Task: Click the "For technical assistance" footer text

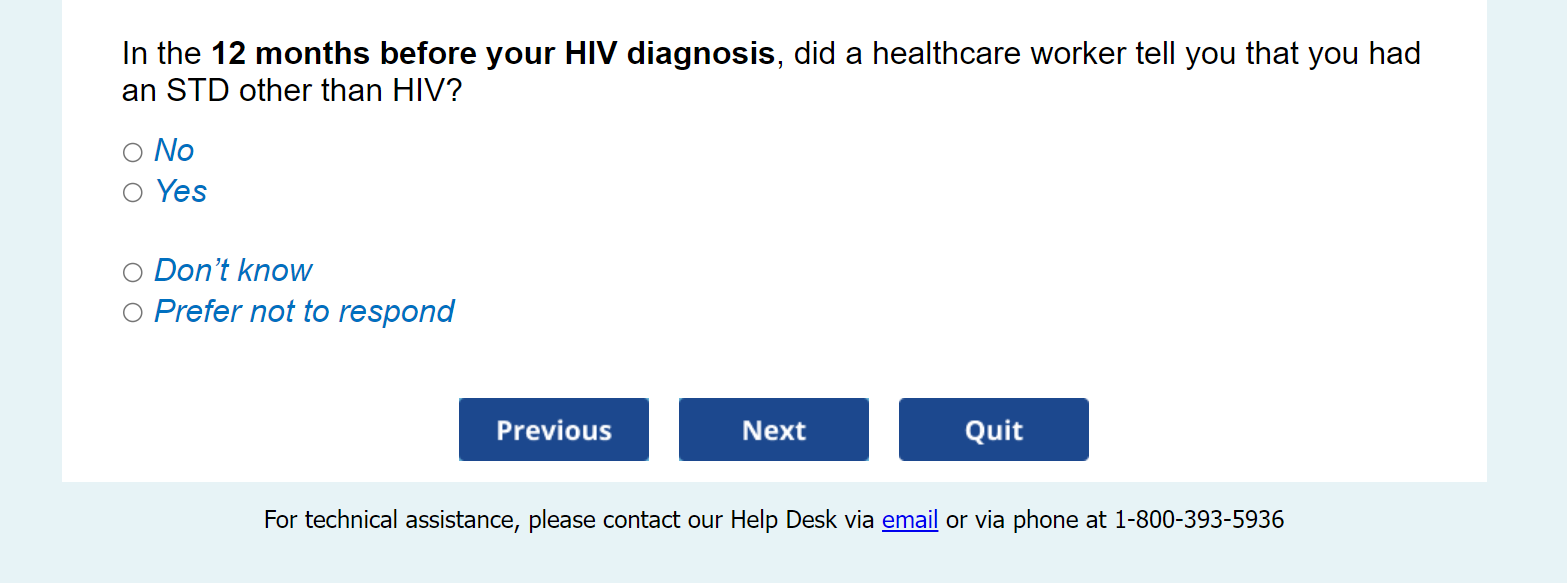Action: click(391, 520)
